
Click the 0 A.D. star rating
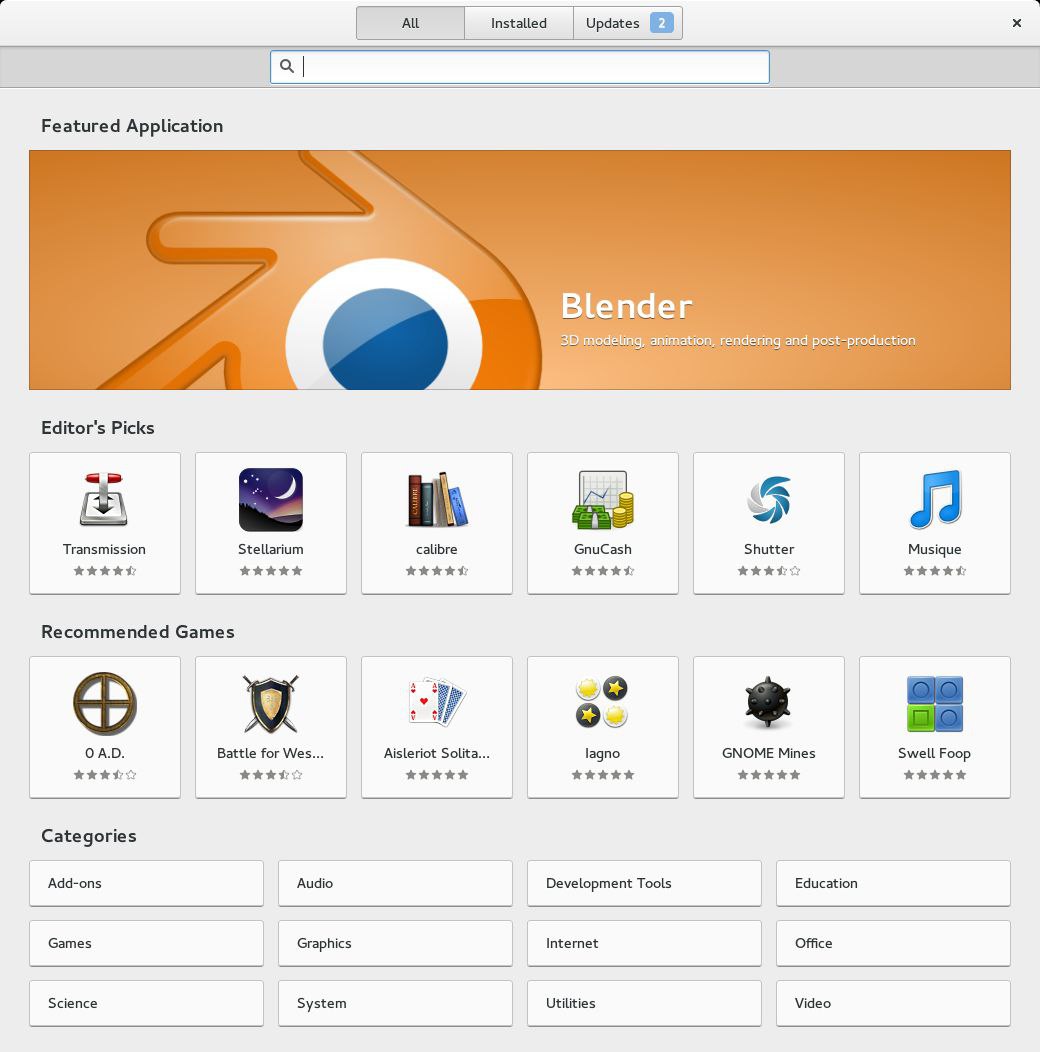[x=104, y=775]
